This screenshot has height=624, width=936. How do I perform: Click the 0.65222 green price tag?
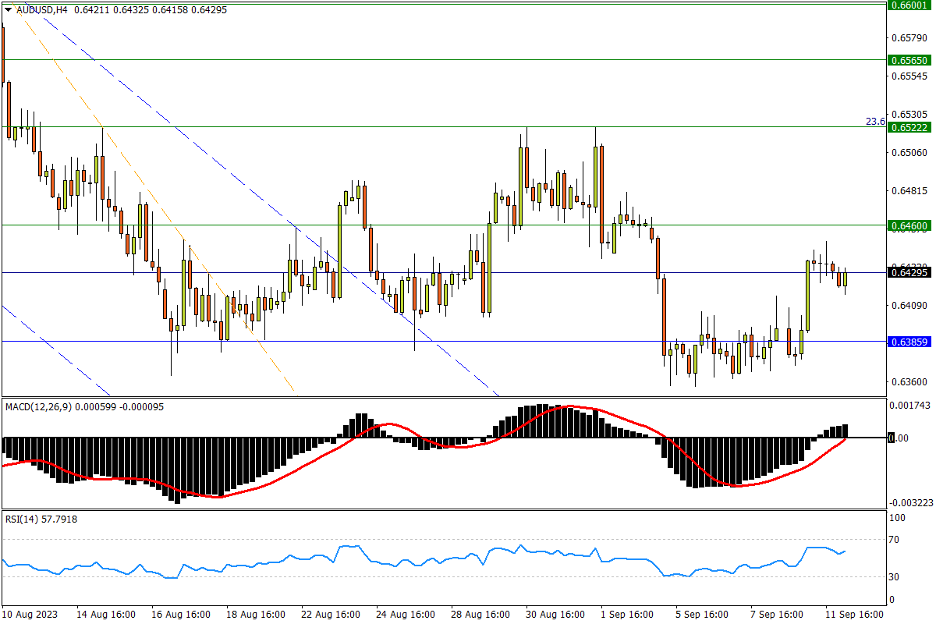tap(909, 127)
